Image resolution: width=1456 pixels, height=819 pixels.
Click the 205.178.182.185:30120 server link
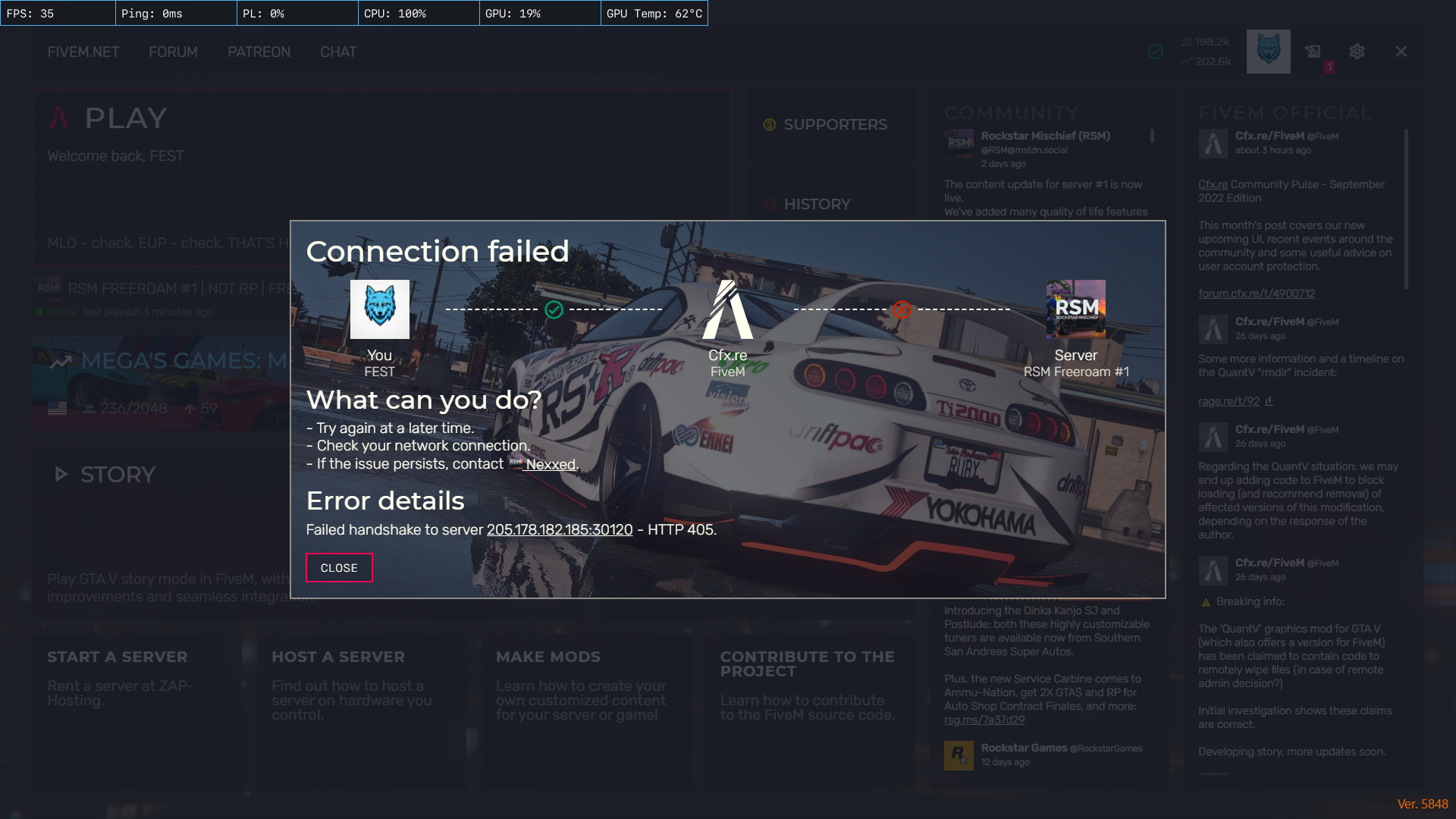click(x=559, y=529)
